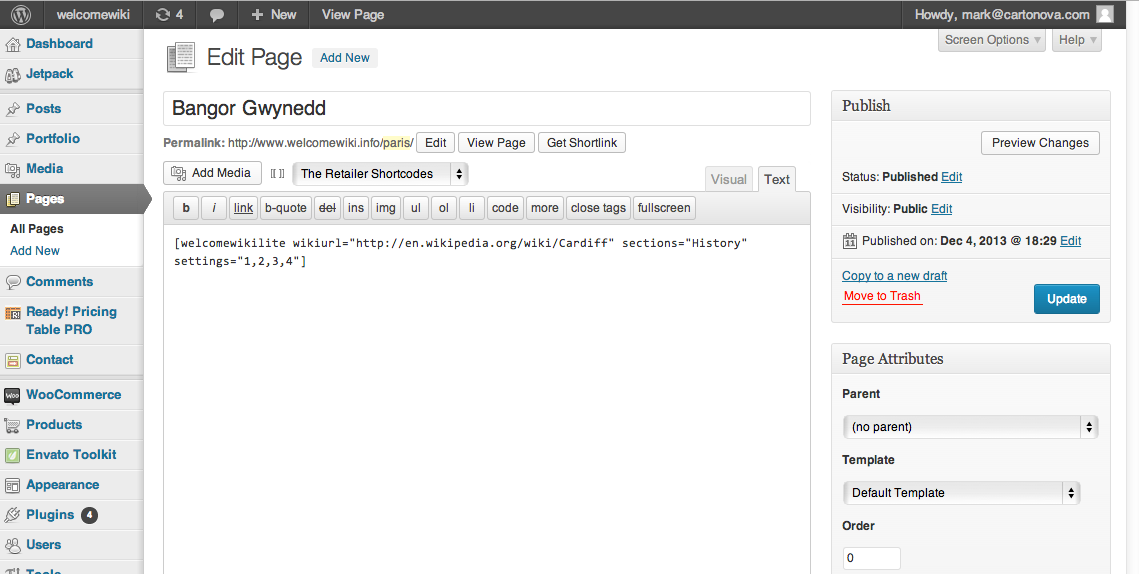The height and width of the screenshot is (574, 1139).
Task: Click the user avatar next to Howdy
Action: [1105, 15]
